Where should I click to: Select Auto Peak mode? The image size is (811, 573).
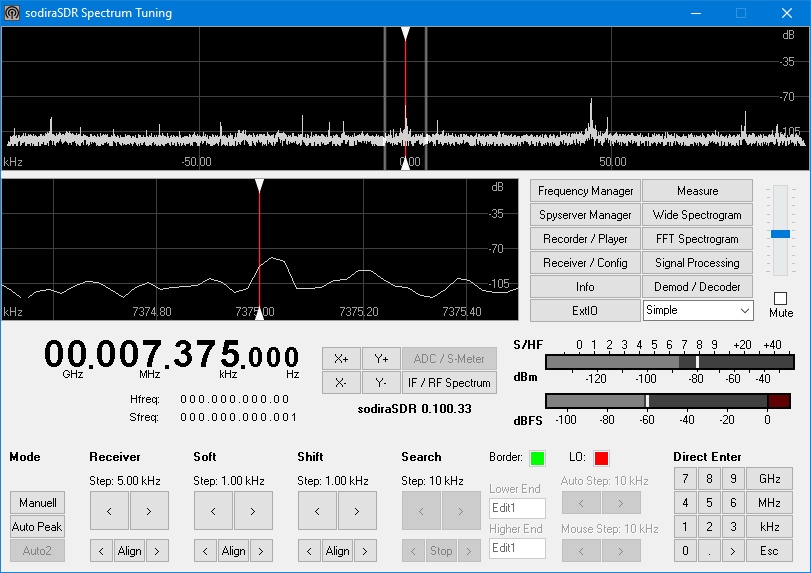(x=37, y=526)
